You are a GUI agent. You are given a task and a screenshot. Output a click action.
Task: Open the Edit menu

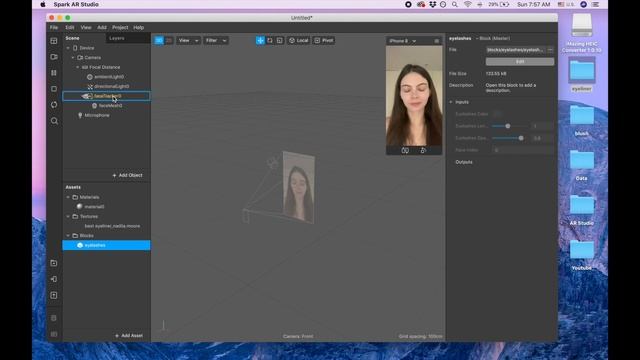[70, 27]
